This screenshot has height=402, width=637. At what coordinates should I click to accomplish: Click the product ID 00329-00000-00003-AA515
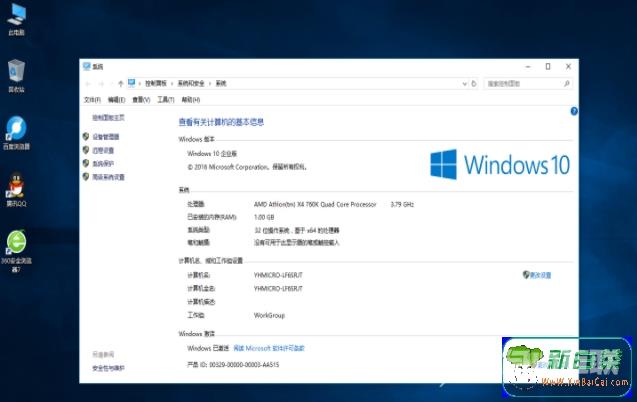(x=244, y=365)
